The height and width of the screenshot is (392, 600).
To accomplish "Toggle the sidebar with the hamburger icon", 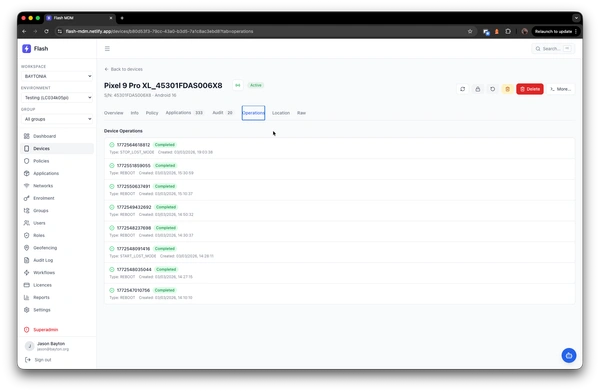I will coord(107,49).
